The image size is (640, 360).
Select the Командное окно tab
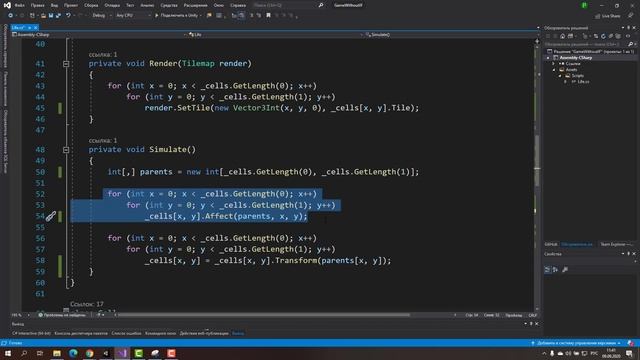[x=160, y=333]
